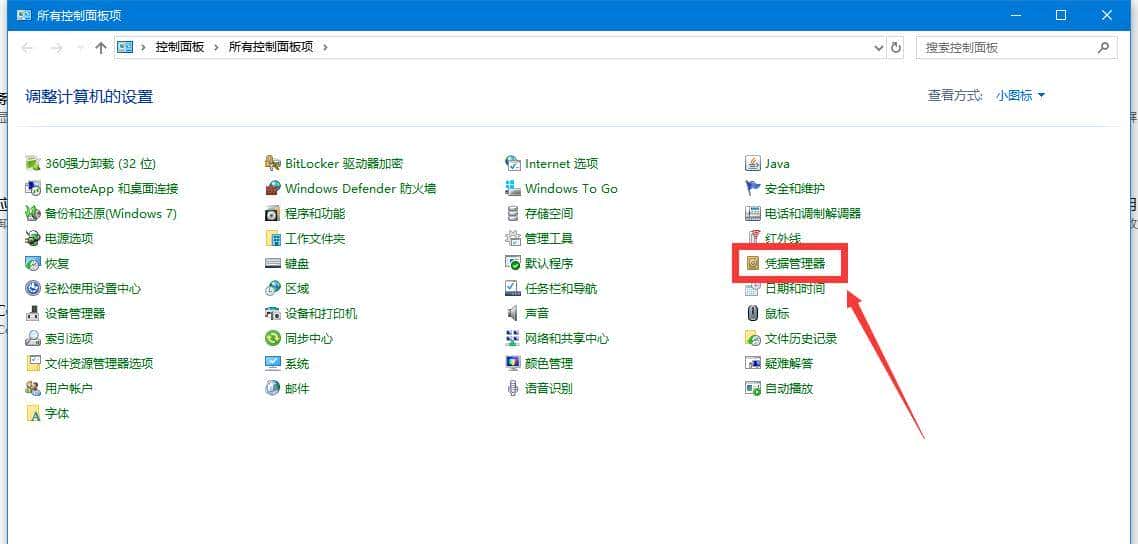1138x544 pixels.
Task: Open the RemoteApp 和桌面连接 icon
Action: (33, 189)
